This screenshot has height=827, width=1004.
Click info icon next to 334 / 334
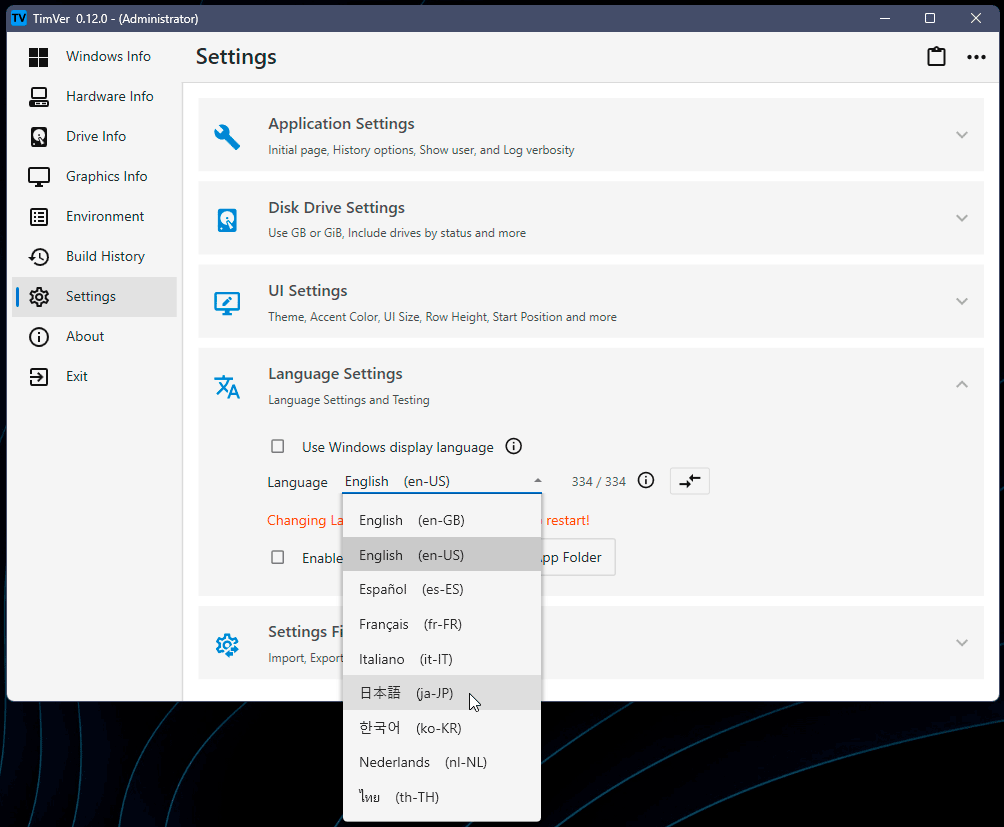coord(646,480)
